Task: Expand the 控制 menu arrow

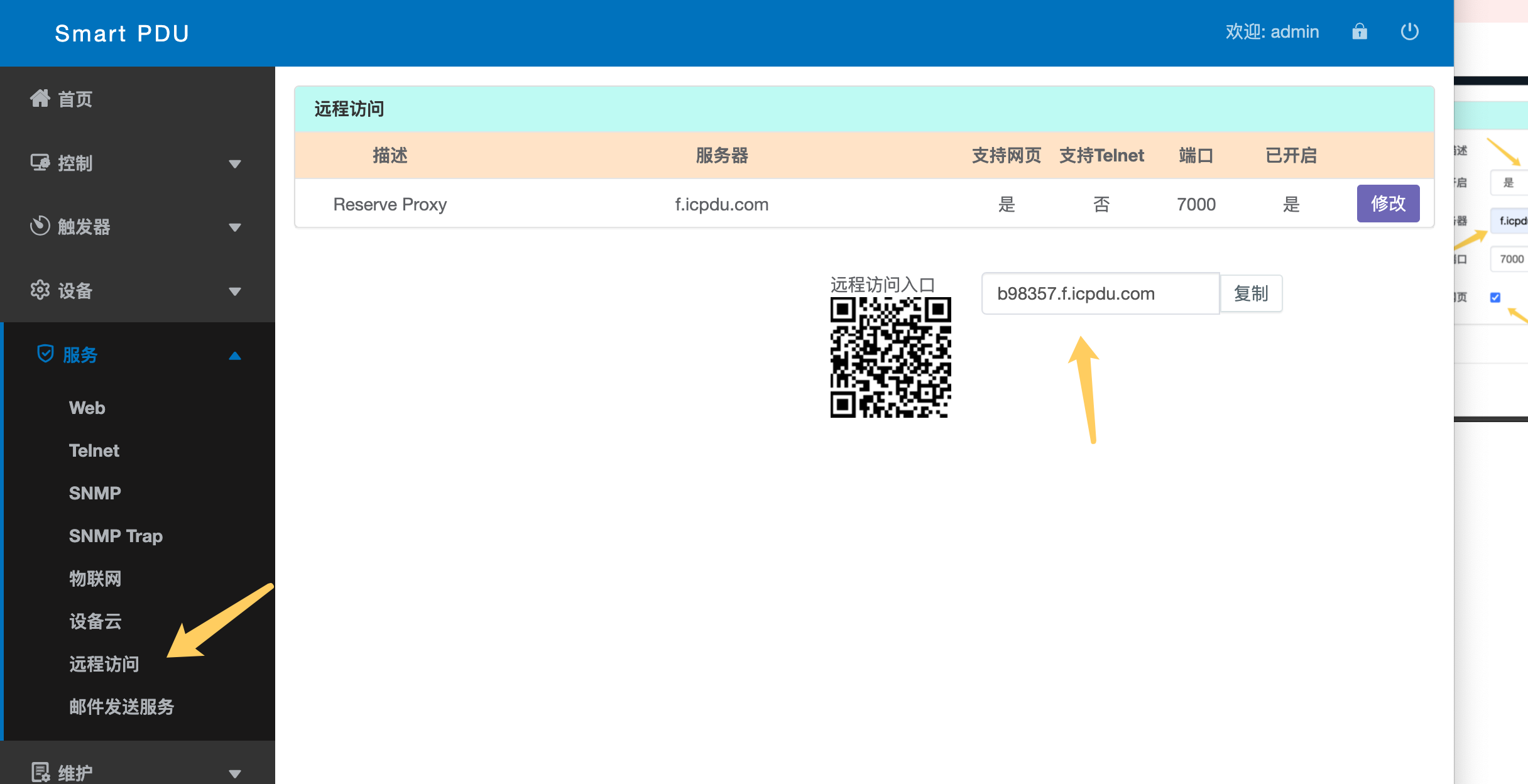Action: click(235, 164)
